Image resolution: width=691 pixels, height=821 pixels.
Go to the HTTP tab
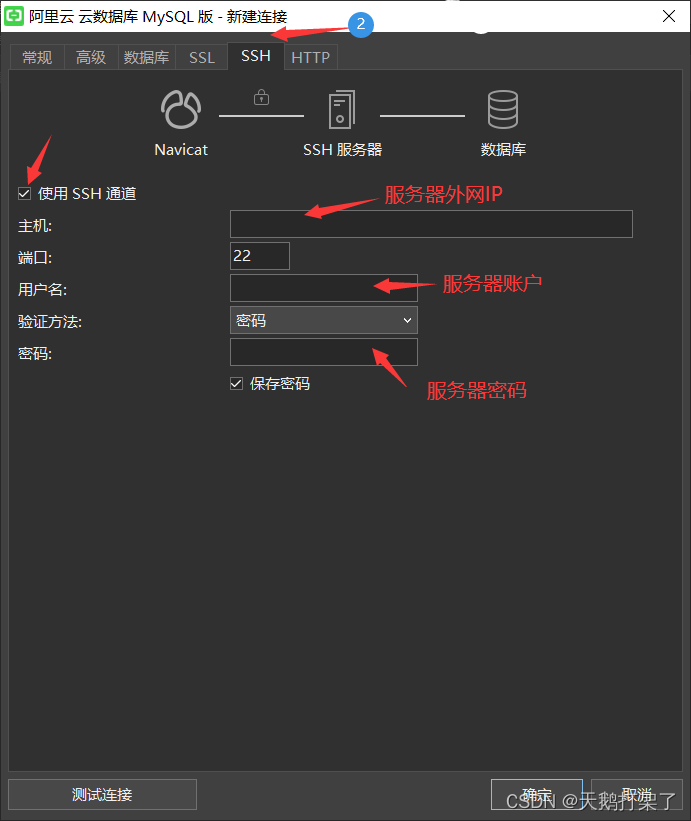(x=310, y=57)
